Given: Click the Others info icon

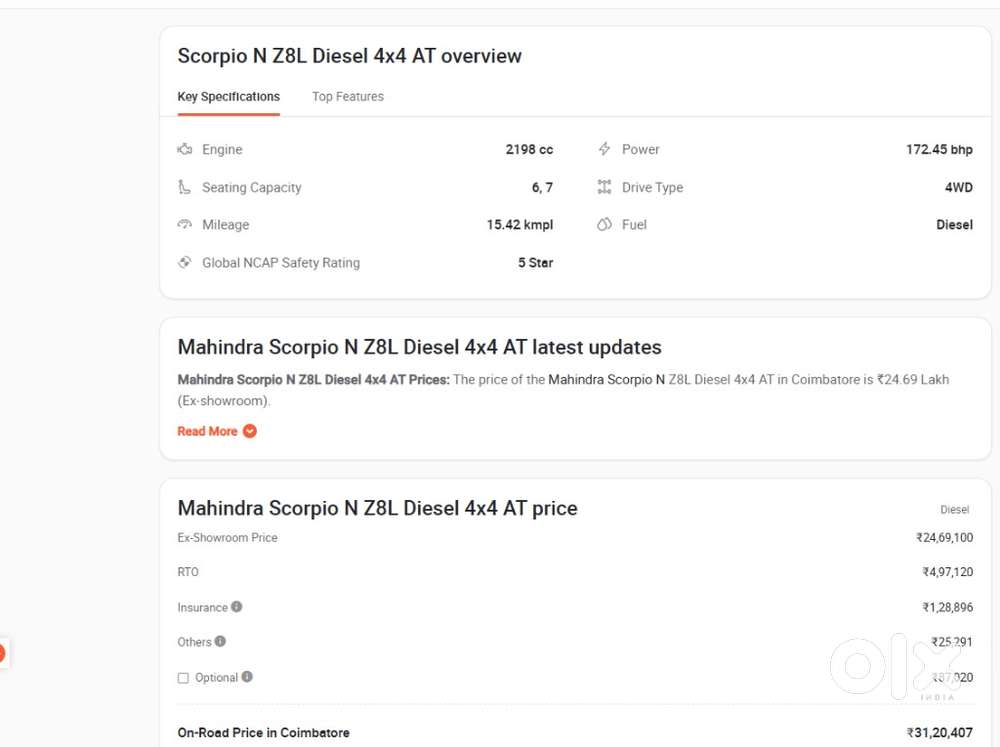Looking at the screenshot, I should click(x=220, y=642).
